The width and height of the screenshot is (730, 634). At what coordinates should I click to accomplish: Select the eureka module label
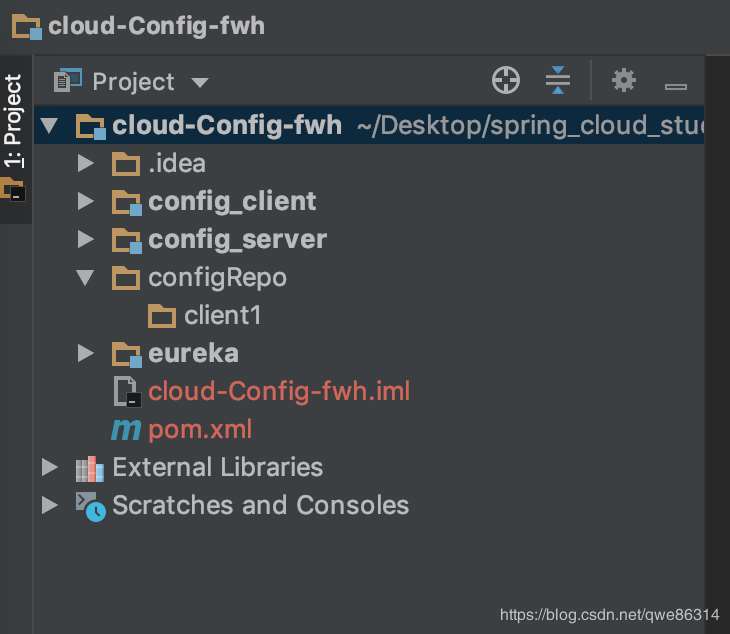[x=193, y=354]
